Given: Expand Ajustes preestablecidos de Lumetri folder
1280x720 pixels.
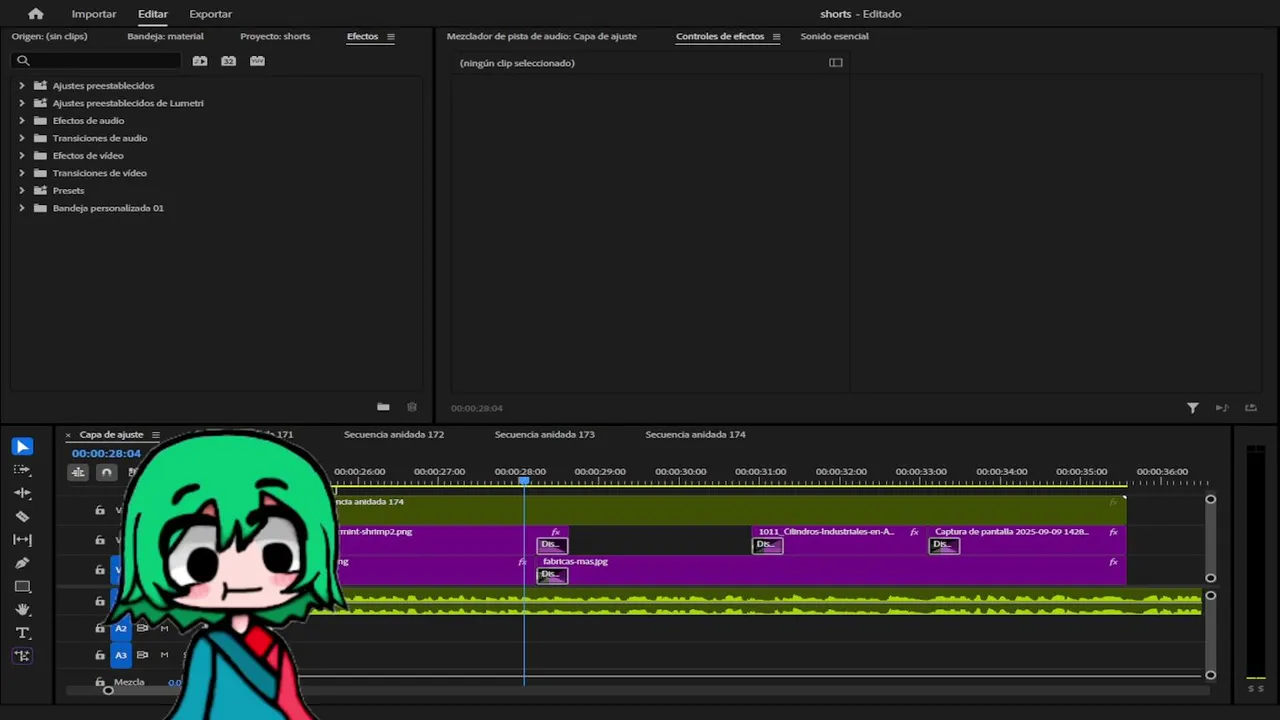Looking at the screenshot, I should click(21, 103).
